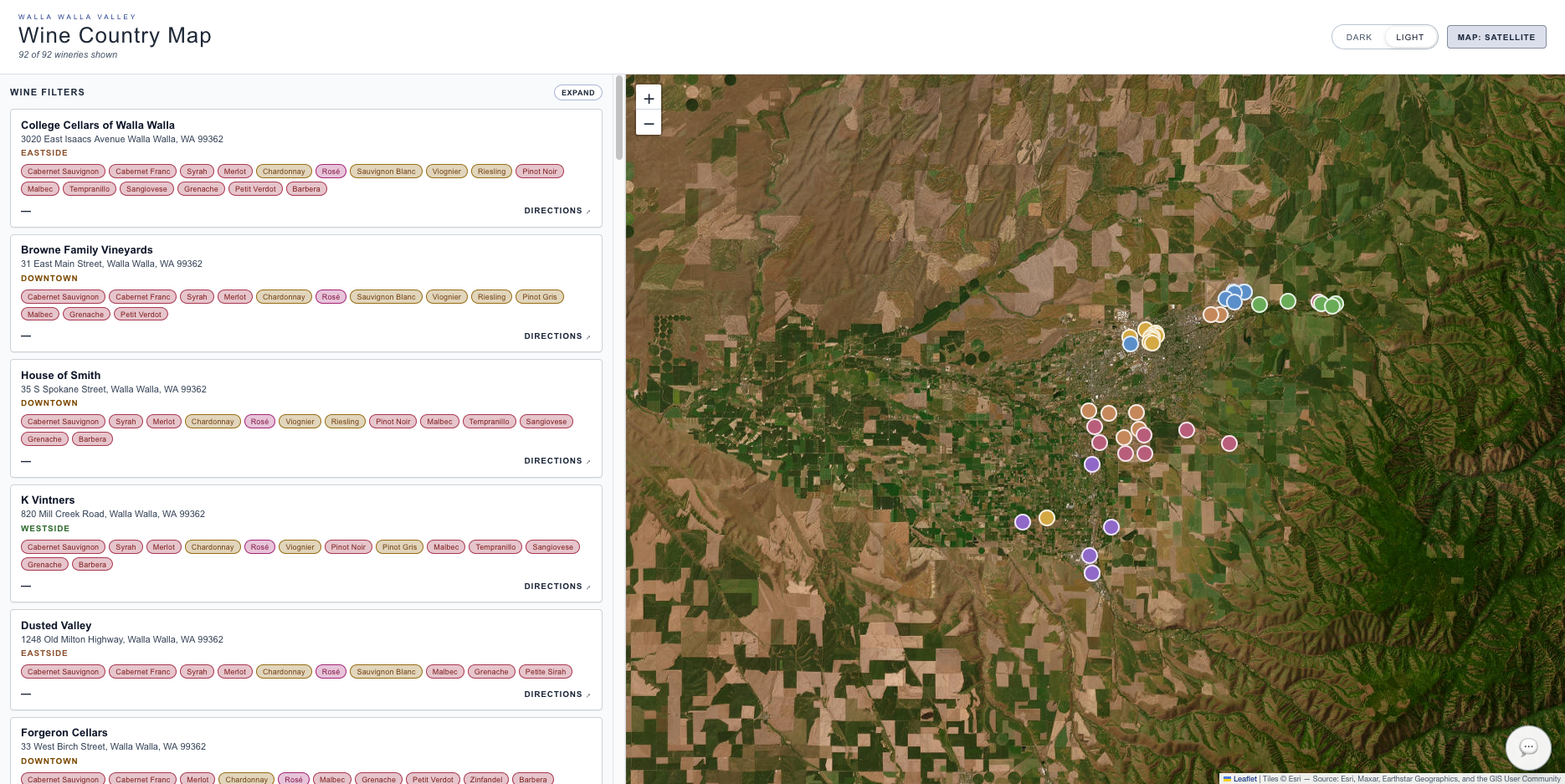This screenshot has height=784, width=1565.
Task: Switch to Light theme
Action: [1409, 37]
